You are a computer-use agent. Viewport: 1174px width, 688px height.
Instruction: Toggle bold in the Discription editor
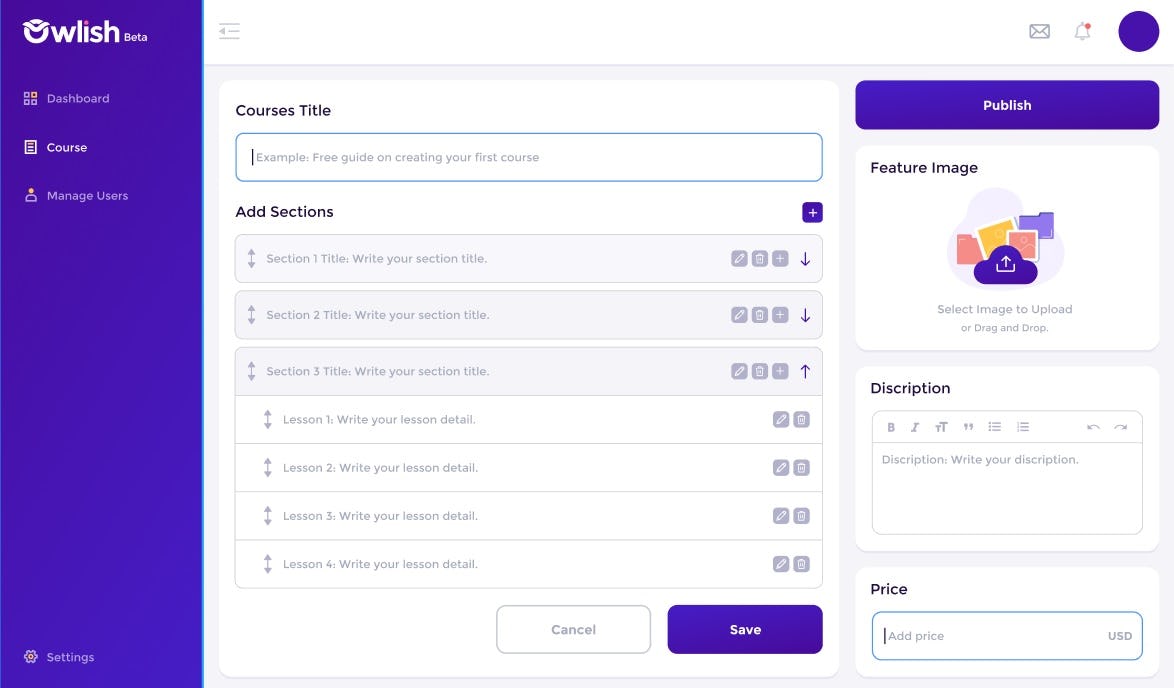[890, 426]
